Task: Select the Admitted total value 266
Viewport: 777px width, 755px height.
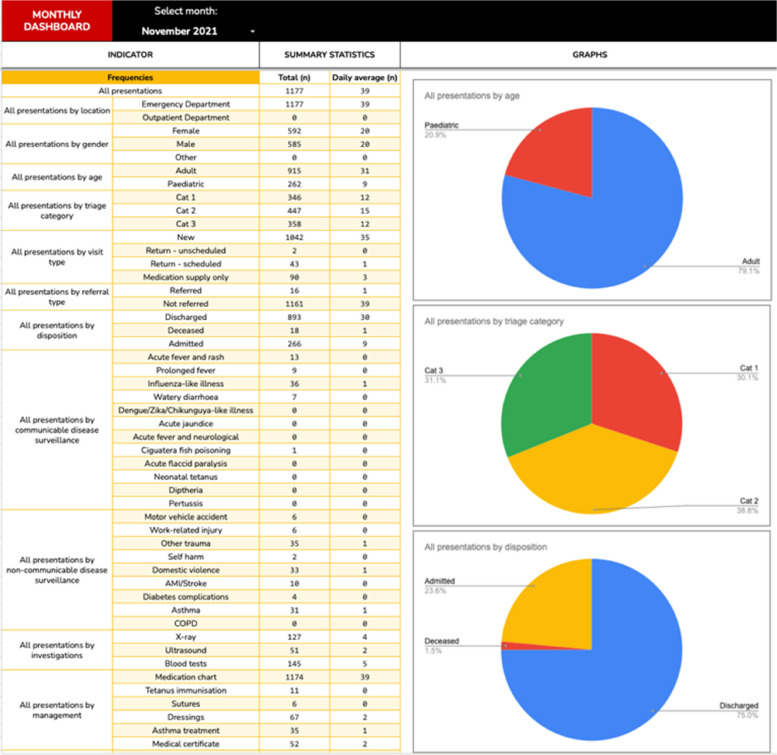Action: (294, 344)
